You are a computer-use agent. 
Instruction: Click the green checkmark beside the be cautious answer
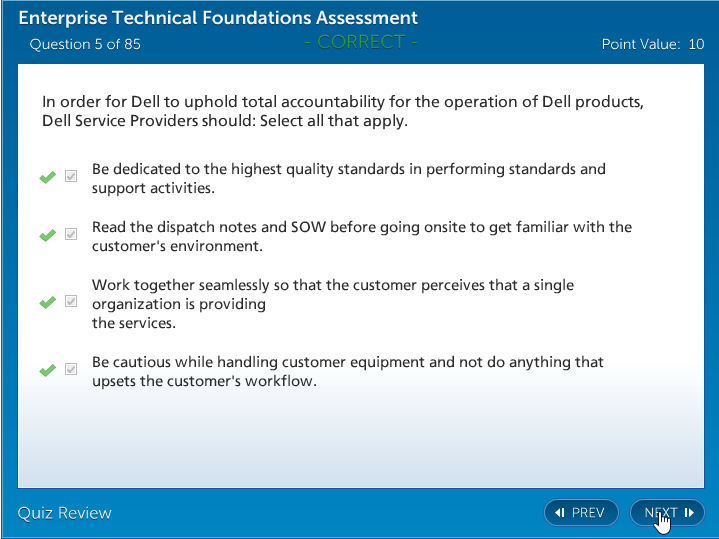coord(47,370)
